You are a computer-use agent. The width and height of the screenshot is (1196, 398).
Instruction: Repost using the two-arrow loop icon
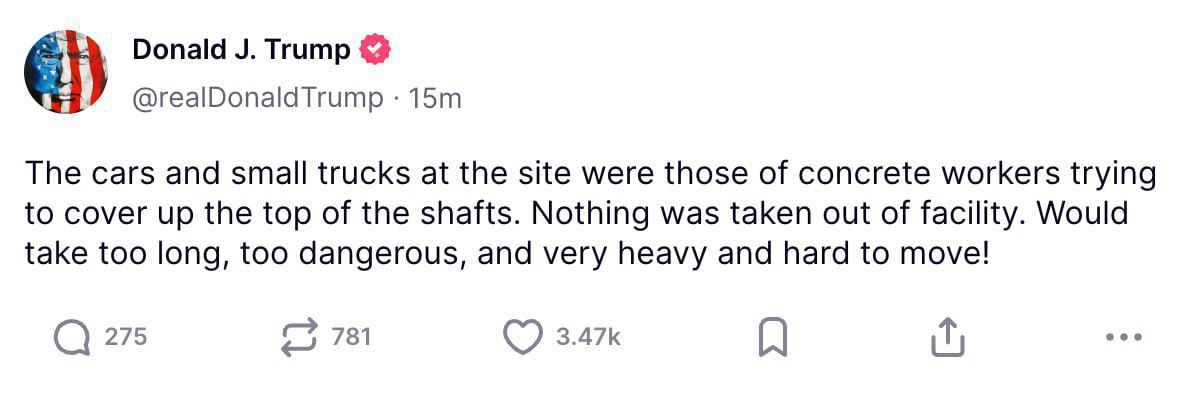(298, 338)
